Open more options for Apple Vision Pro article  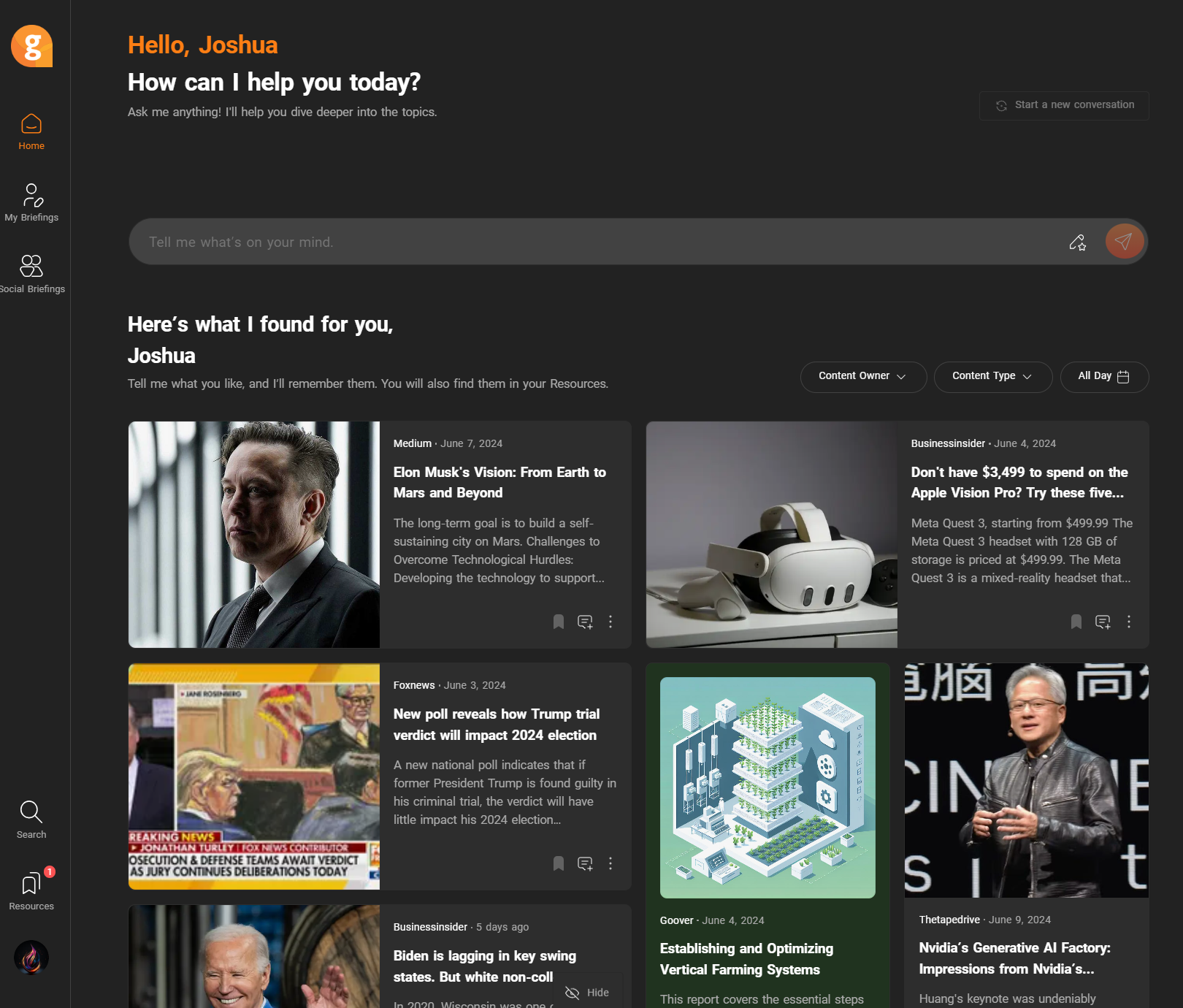(x=1129, y=622)
